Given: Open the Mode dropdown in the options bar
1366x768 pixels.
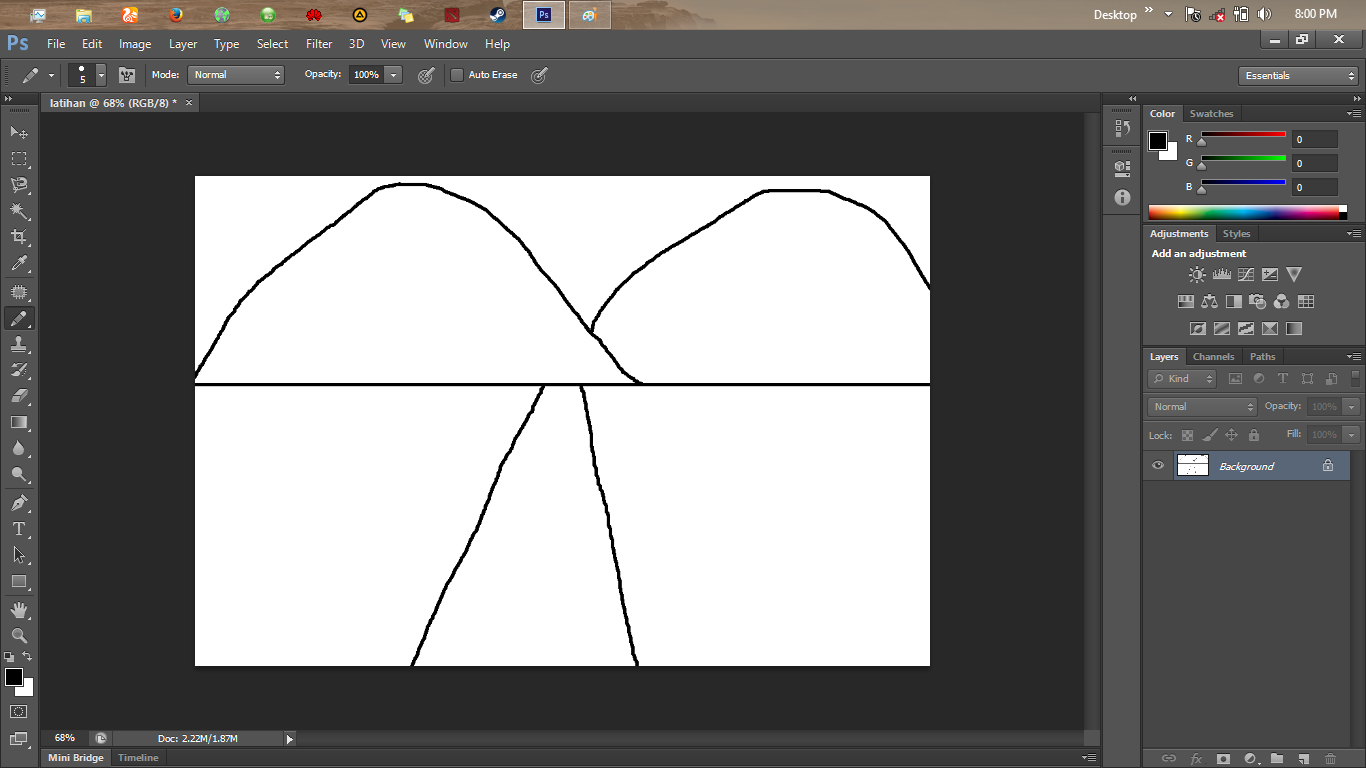Looking at the screenshot, I should pyautogui.click(x=236, y=74).
